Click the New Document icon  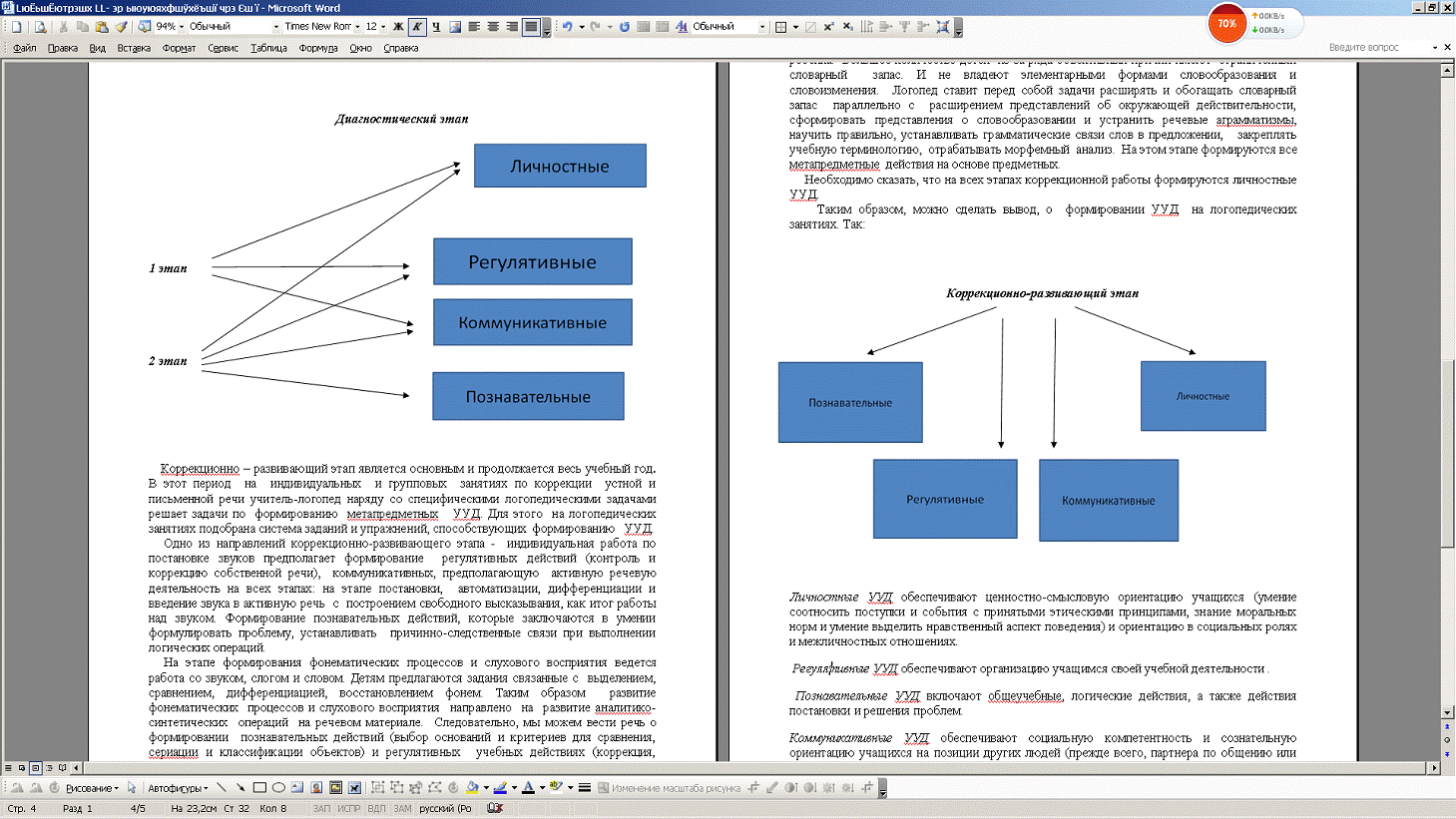pos(17,27)
